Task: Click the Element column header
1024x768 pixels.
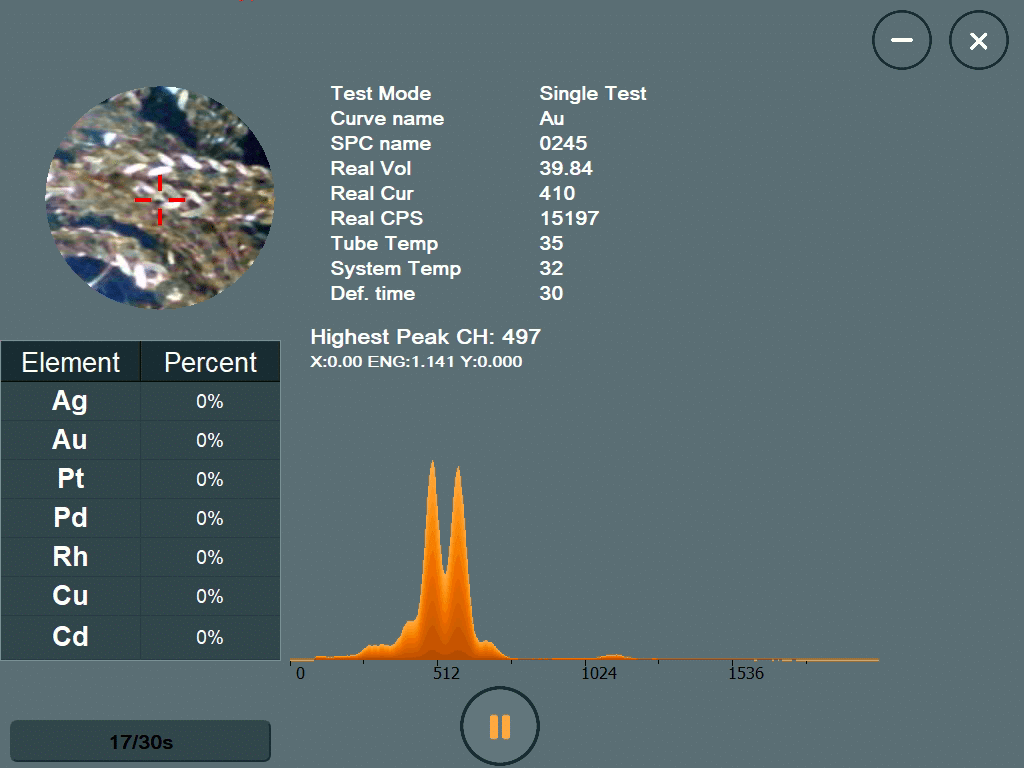Action: click(70, 362)
